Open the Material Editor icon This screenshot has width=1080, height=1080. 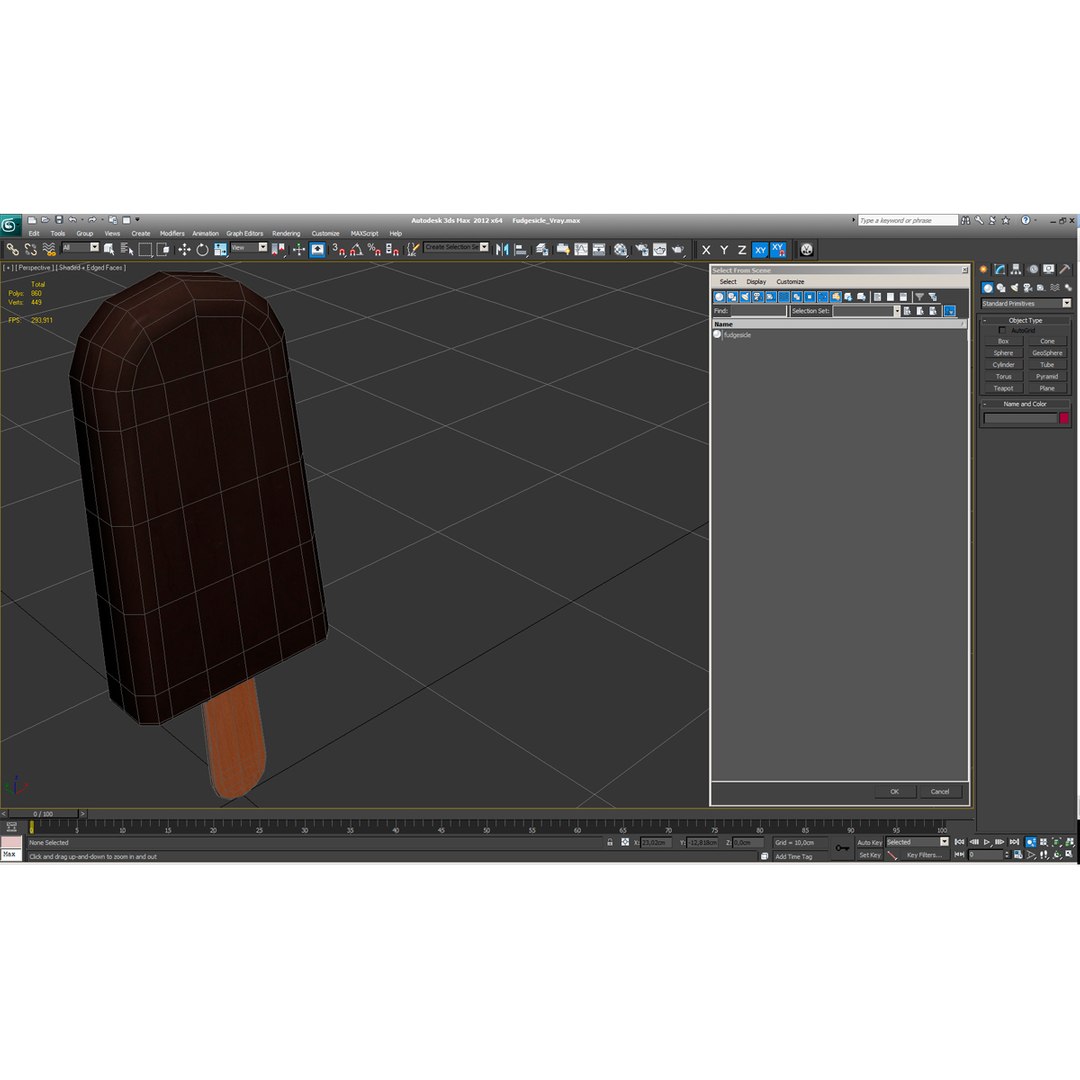[621, 249]
